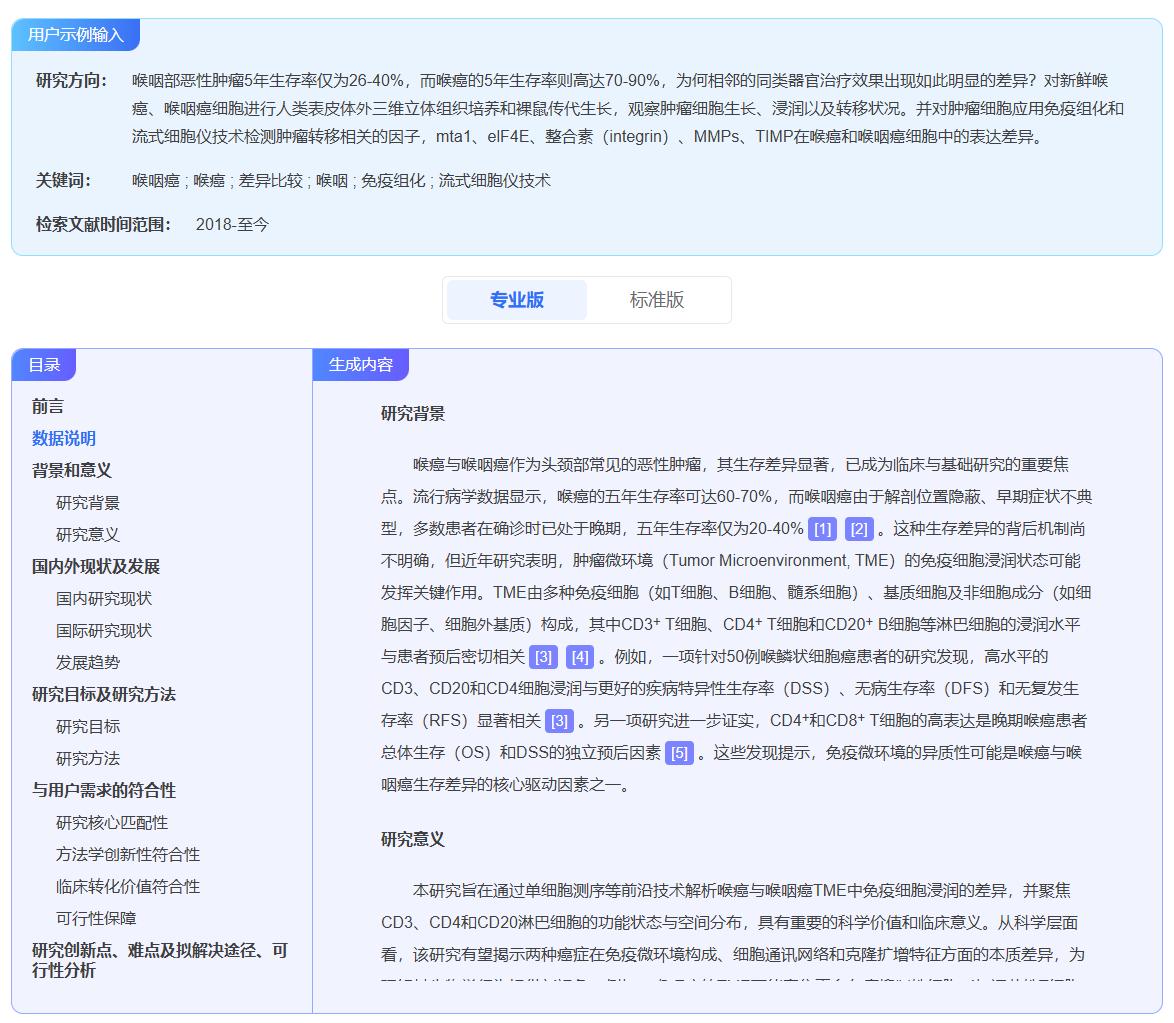Switch to the 专业版 tab
The image size is (1174, 1023).
pos(517,300)
